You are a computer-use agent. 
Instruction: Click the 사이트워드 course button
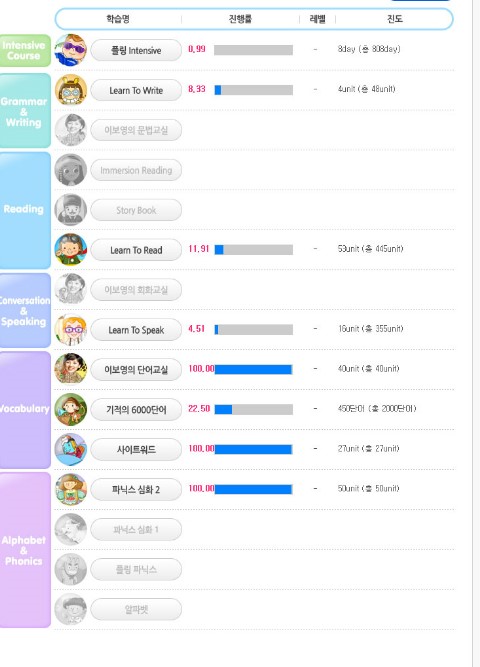(136, 450)
